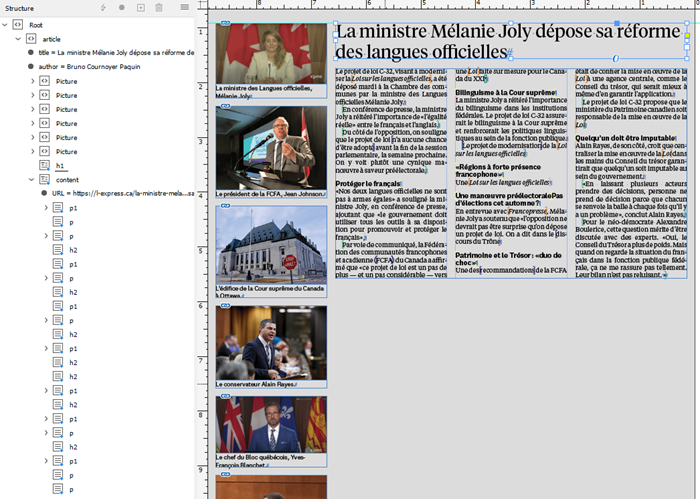
Task: Click yellow live-corner square on headline frame
Action: point(687,36)
